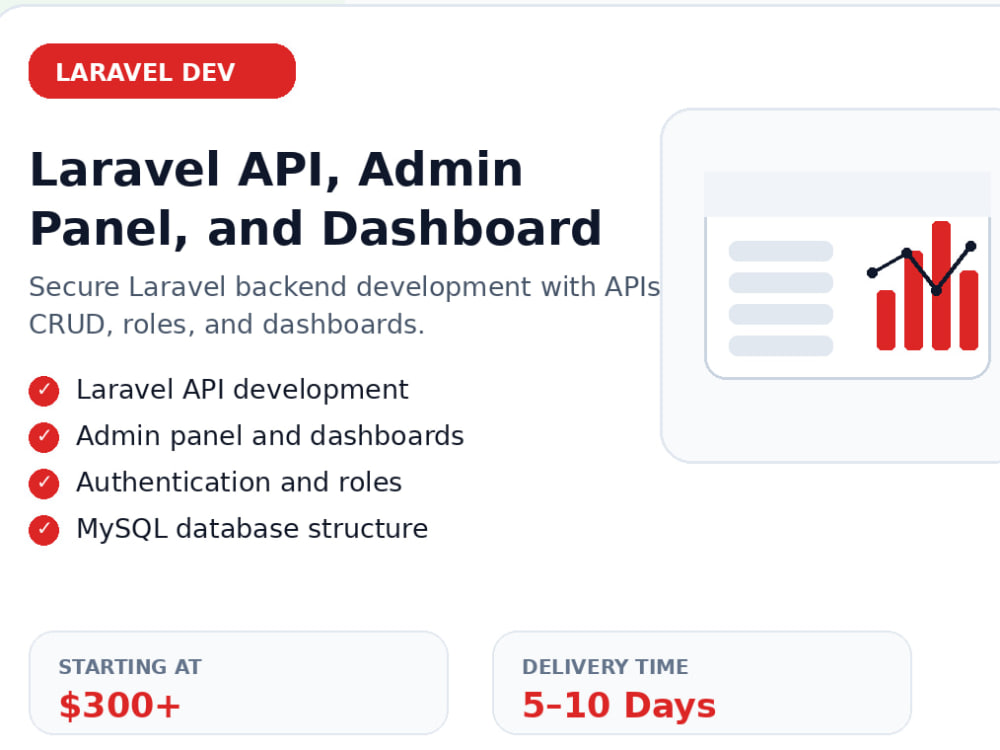Click the check icon beside Laravel API development
The image size is (1000, 750).
pyautogui.click(x=44, y=391)
